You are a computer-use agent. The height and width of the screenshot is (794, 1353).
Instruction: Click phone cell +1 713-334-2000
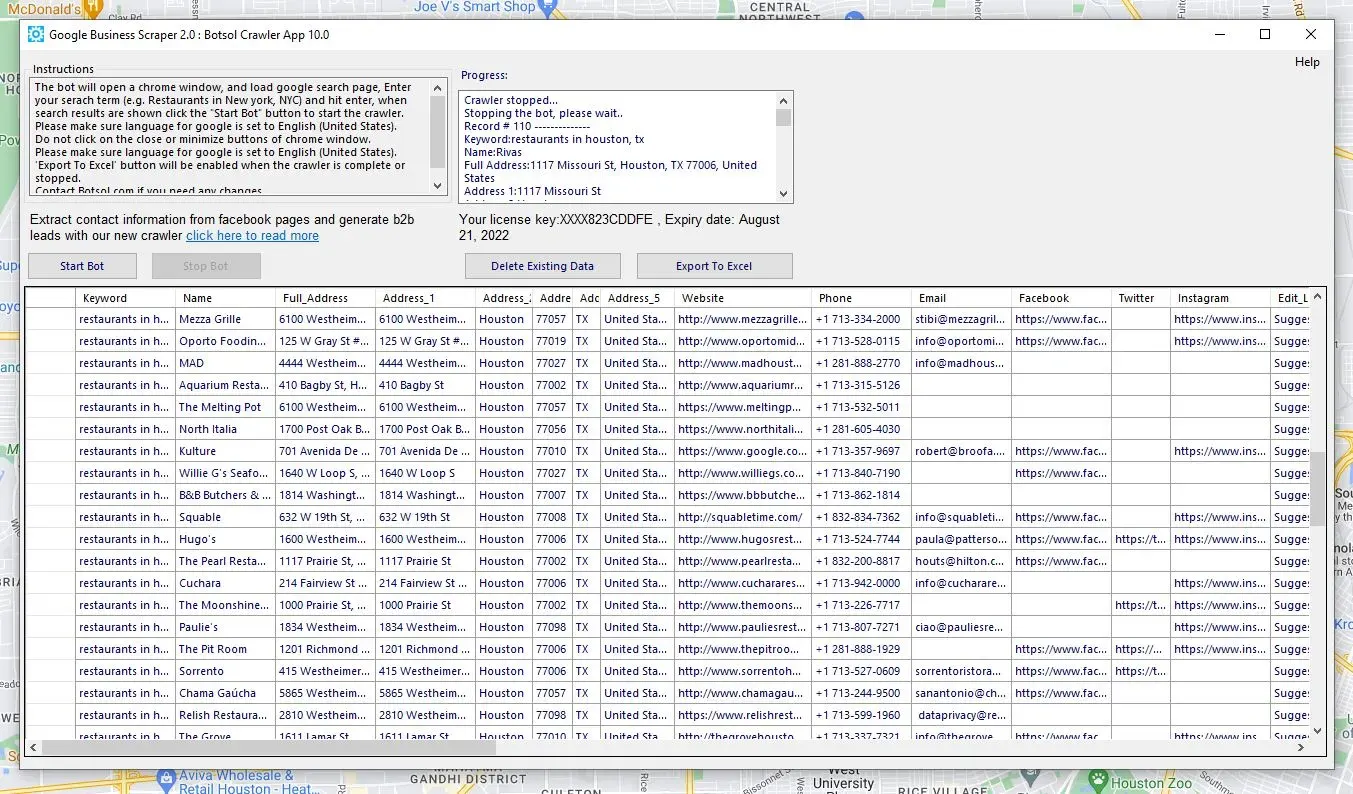(x=862, y=319)
